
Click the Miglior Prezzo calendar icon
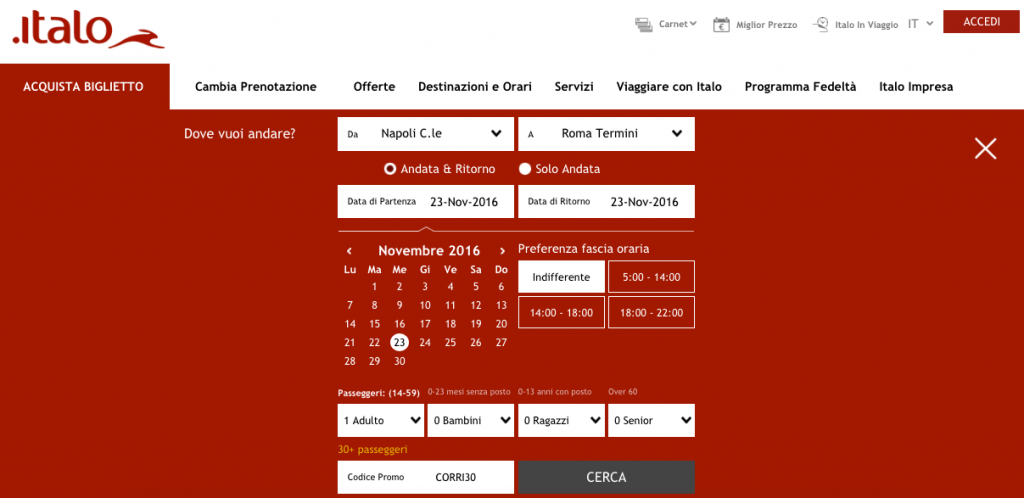tap(720, 24)
